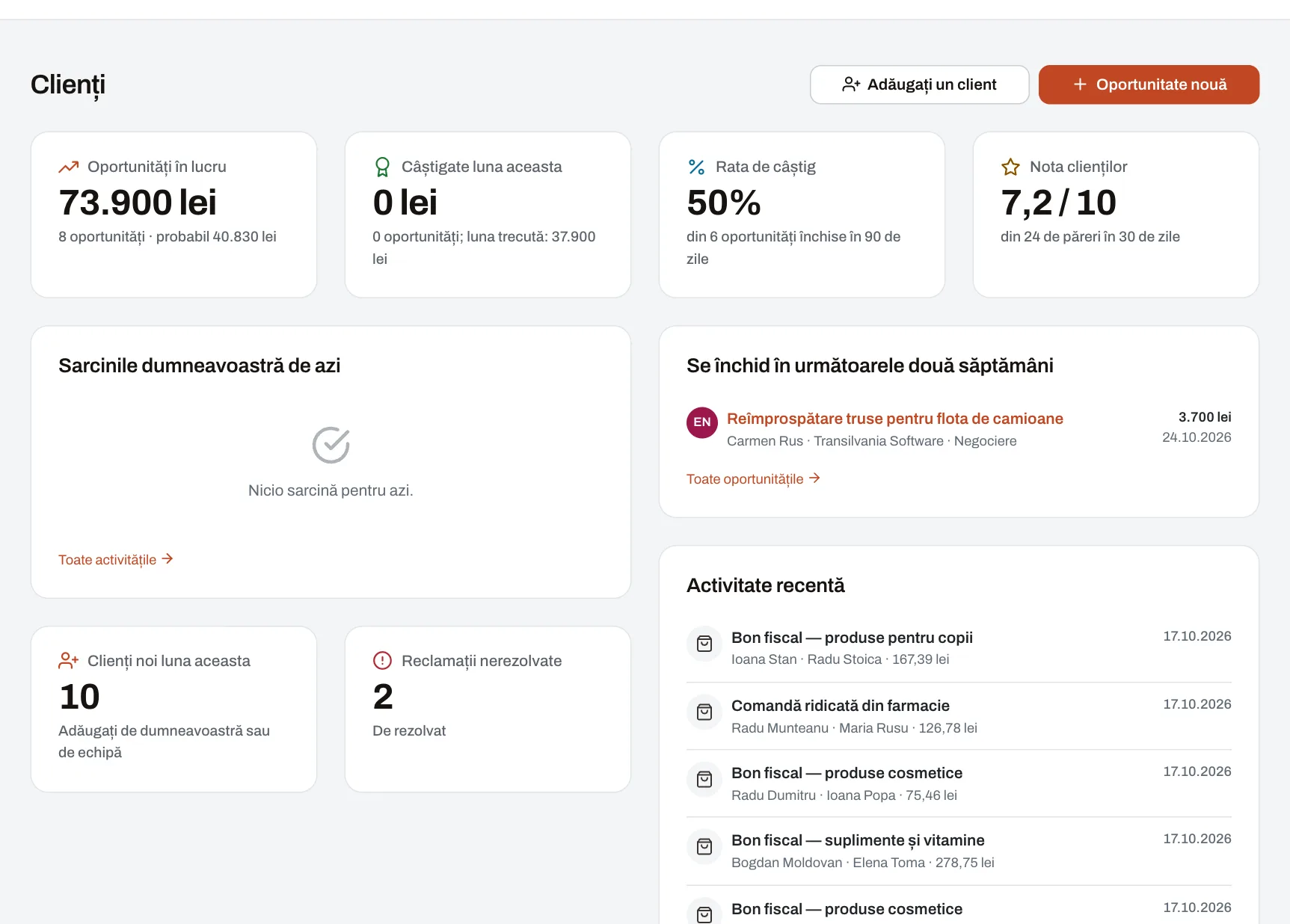Click the 24.10.2026 closing date
This screenshot has height=924, width=1290.
1197,437
